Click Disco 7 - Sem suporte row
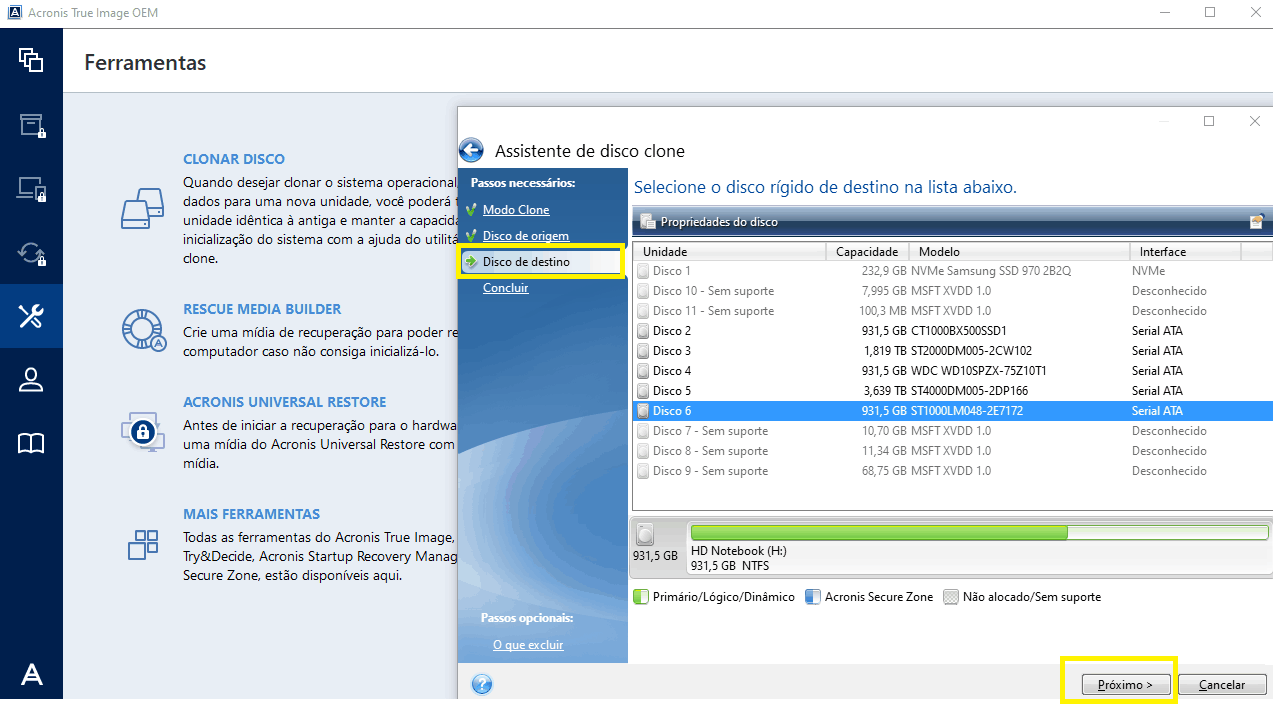 pos(952,431)
